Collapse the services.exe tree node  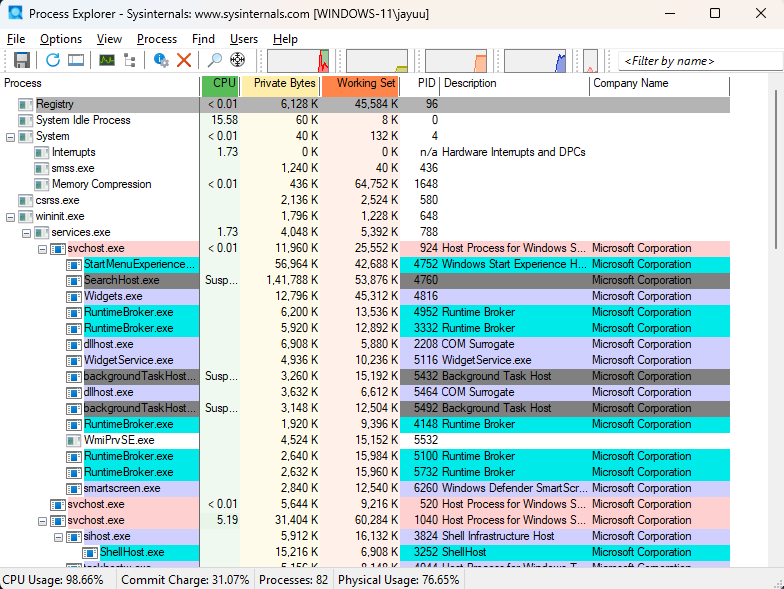point(26,232)
